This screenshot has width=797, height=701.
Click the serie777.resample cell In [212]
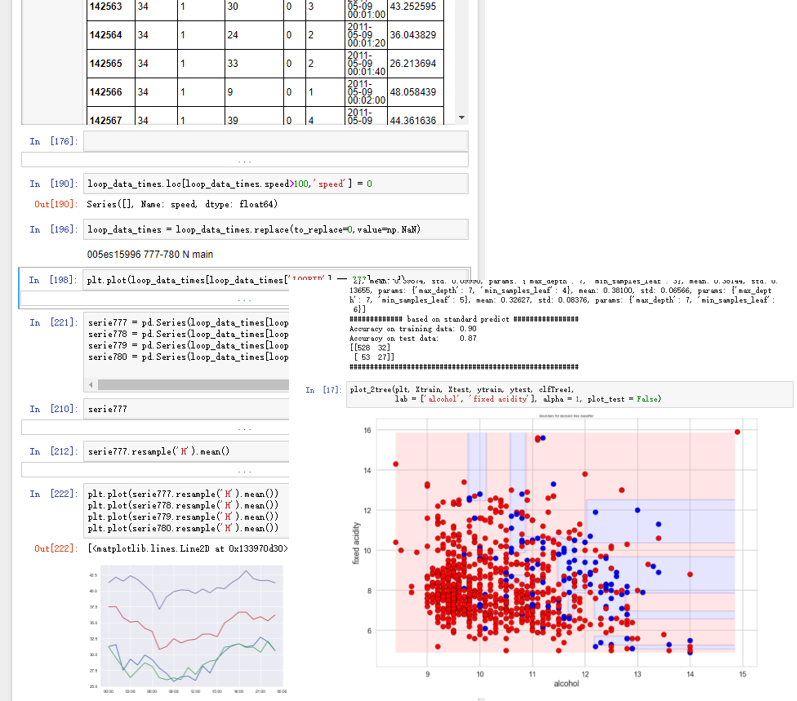click(186, 451)
